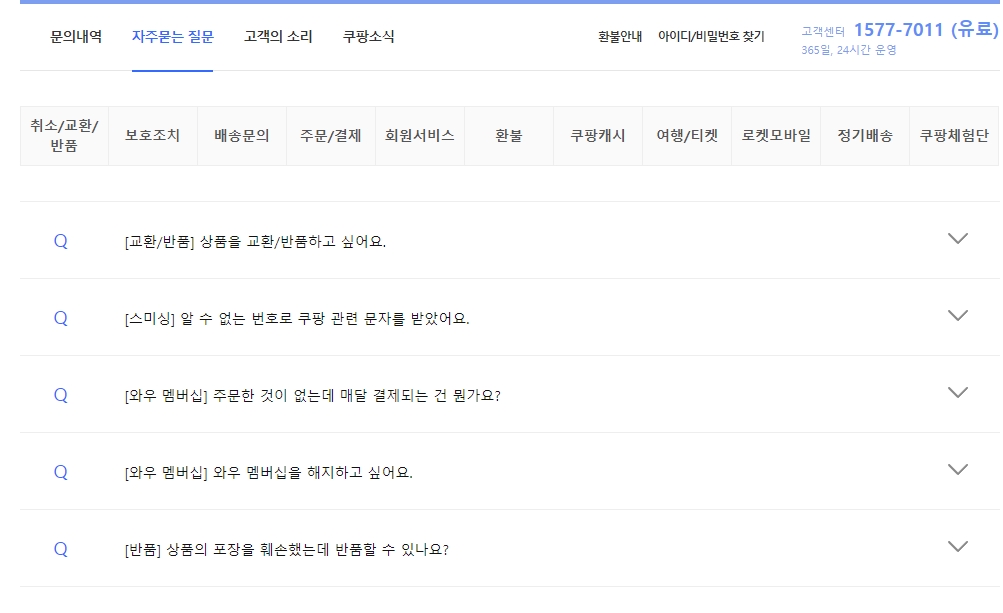Select the 취소/교환/반품 category
1003x613 pixels.
tap(63, 136)
